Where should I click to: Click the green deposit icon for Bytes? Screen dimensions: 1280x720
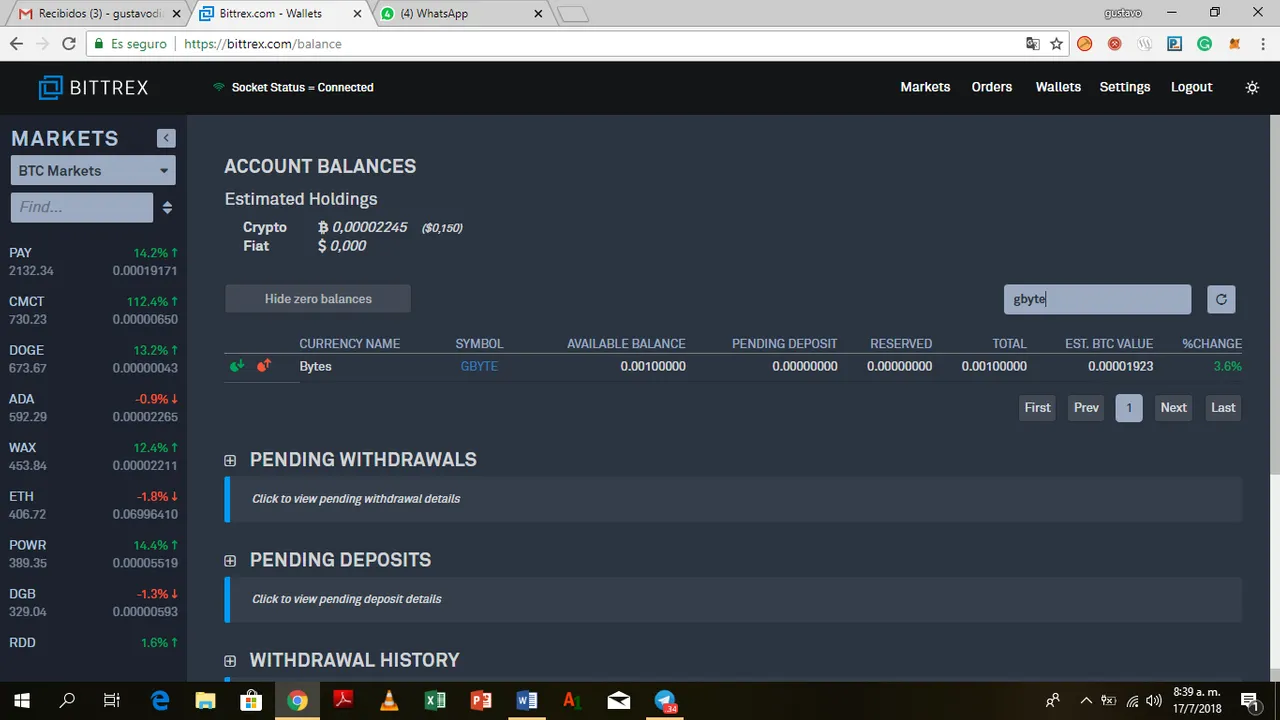tap(237, 366)
